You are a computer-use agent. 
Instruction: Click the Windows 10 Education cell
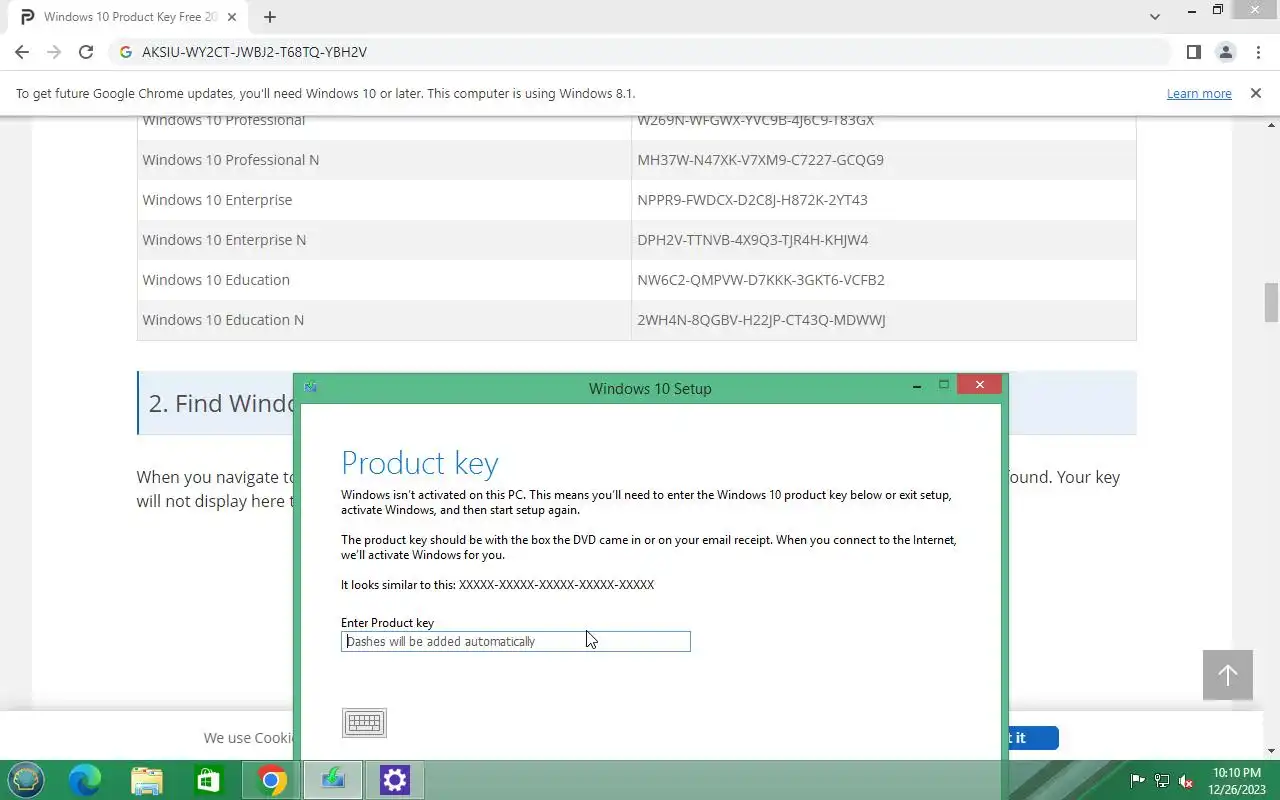384,280
